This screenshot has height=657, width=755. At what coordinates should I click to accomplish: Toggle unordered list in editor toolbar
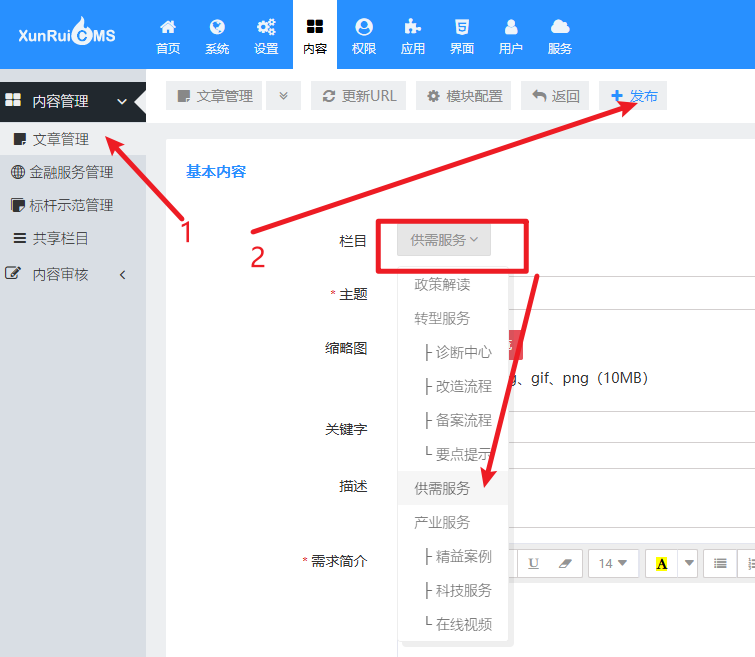tap(719, 564)
